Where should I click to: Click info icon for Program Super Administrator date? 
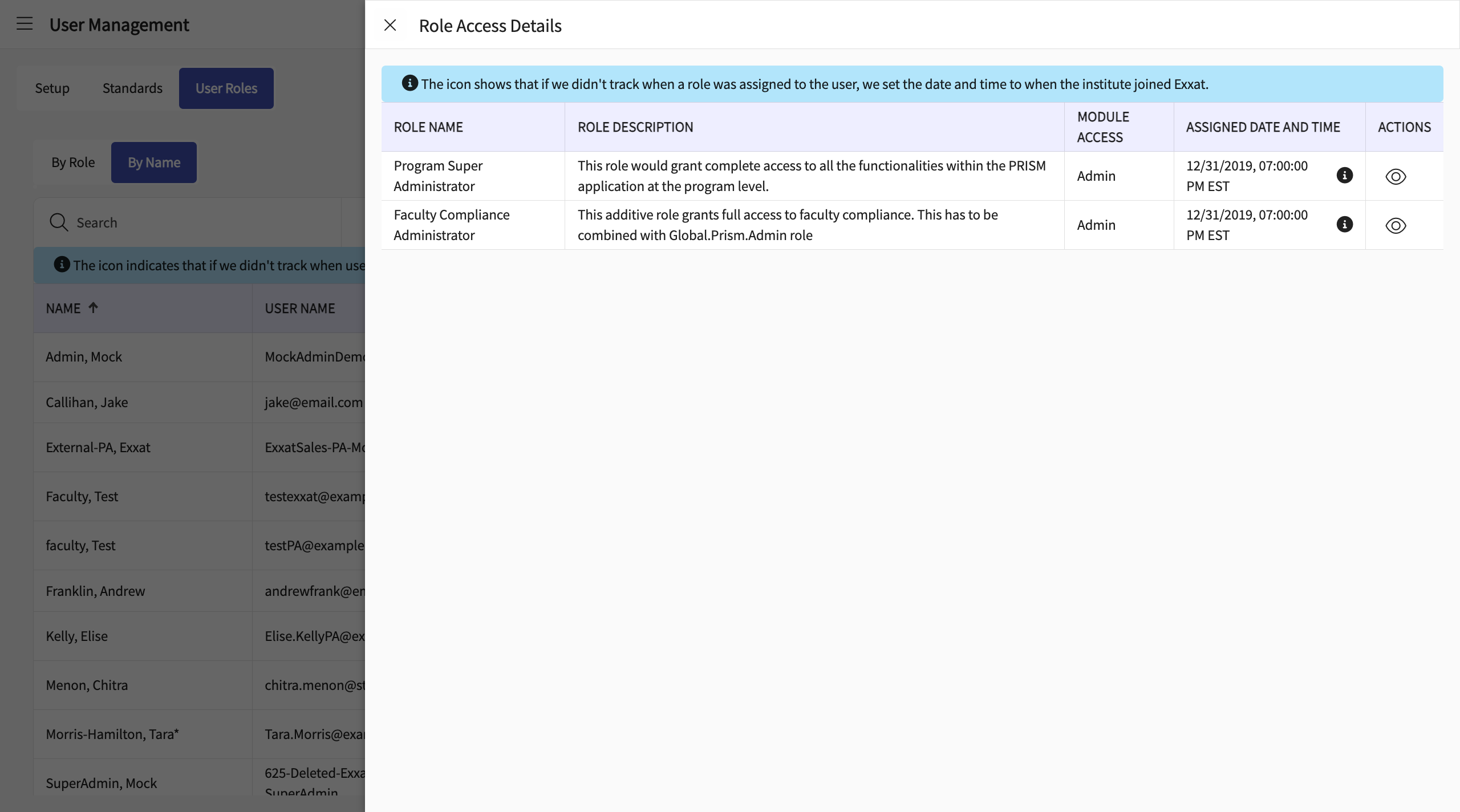pyautogui.click(x=1344, y=175)
